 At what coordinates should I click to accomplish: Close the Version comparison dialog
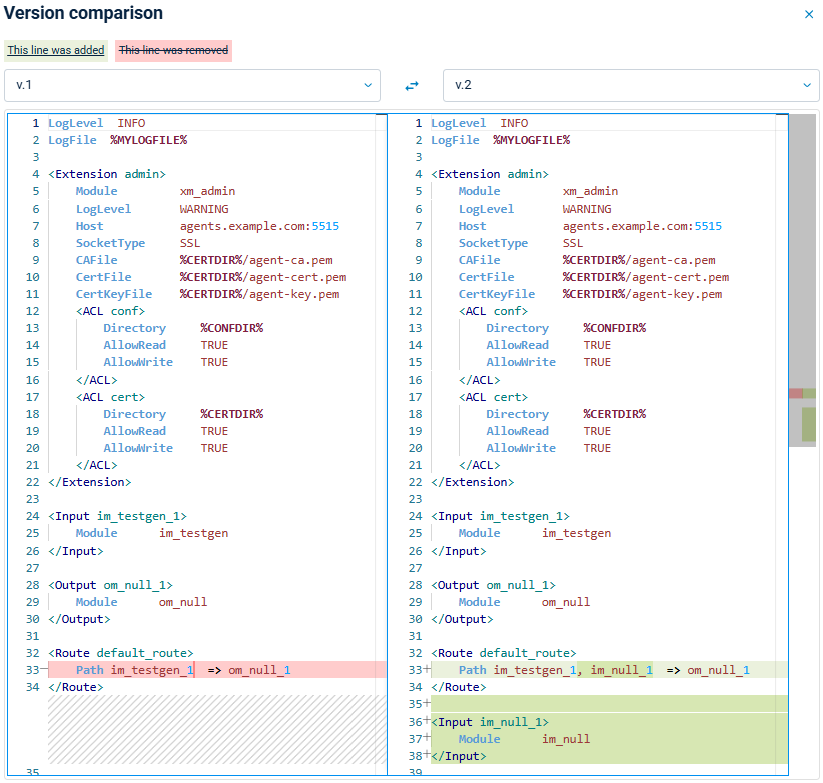point(808,14)
